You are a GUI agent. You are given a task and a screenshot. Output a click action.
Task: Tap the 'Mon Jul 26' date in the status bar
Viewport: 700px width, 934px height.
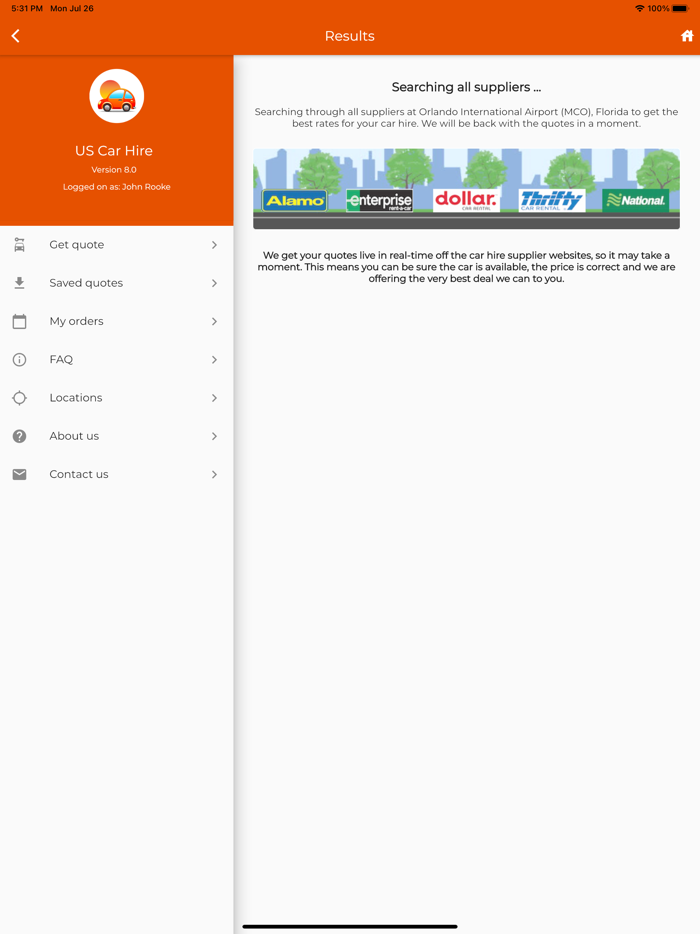72,8
